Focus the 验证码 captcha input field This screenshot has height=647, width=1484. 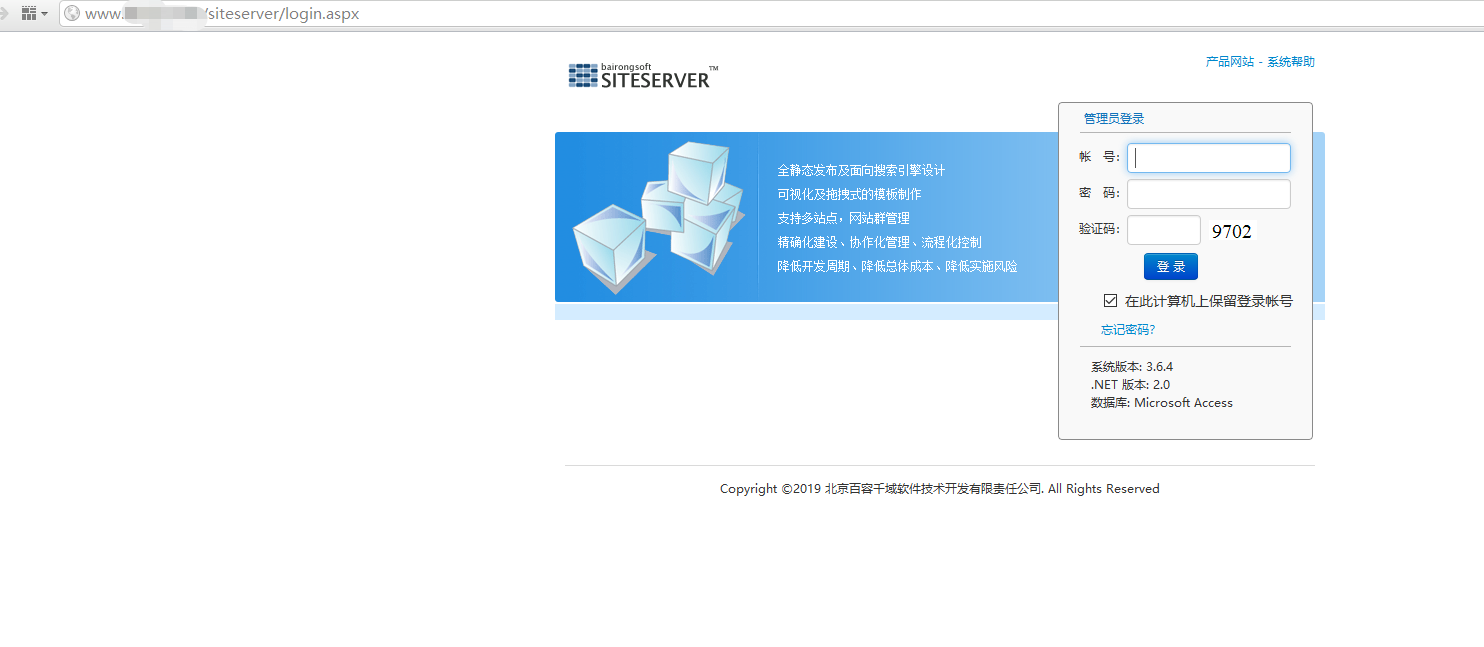1164,230
